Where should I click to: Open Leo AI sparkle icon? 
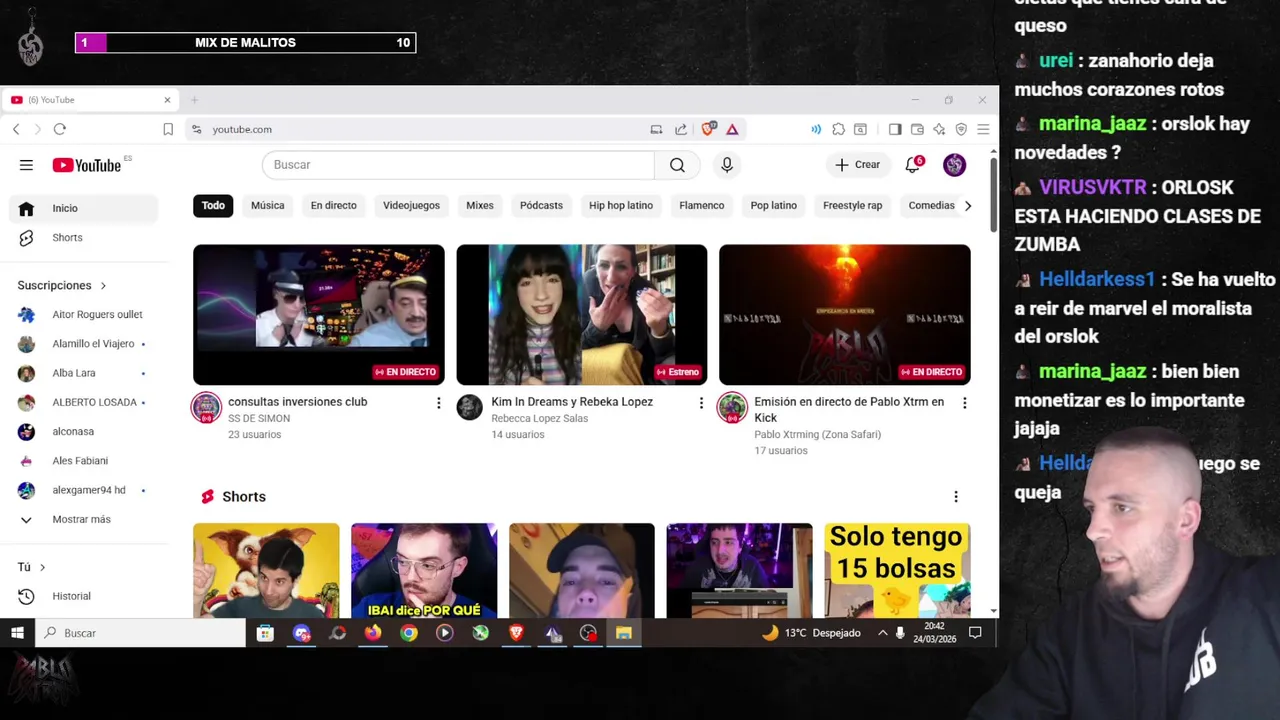[x=939, y=129]
